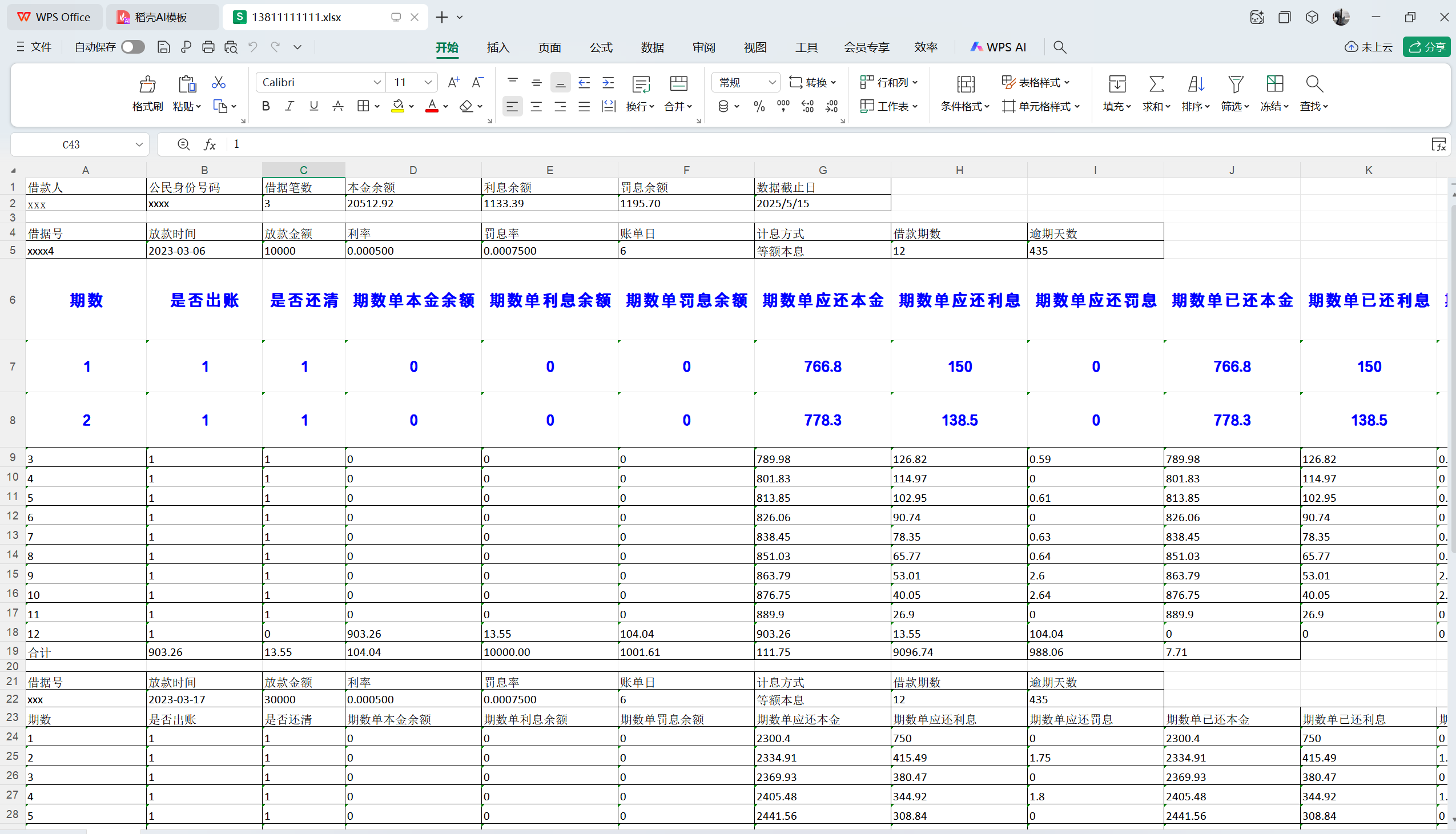This screenshot has width=1456, height=834.
Task: Click the green 分享 (Share) button
Action: [1426, 47]
